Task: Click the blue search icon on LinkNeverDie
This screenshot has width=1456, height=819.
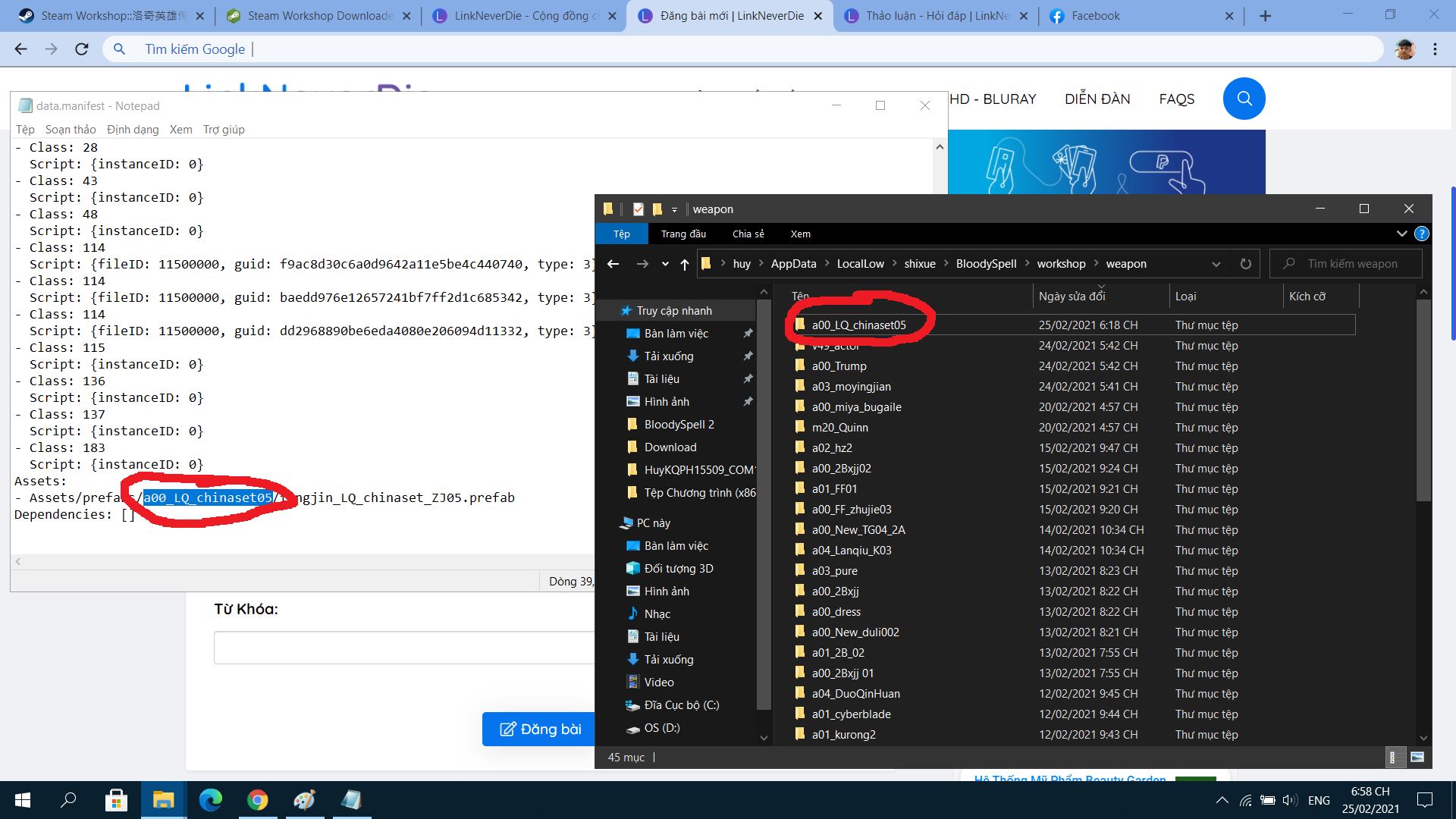Action: (1244, 99)
